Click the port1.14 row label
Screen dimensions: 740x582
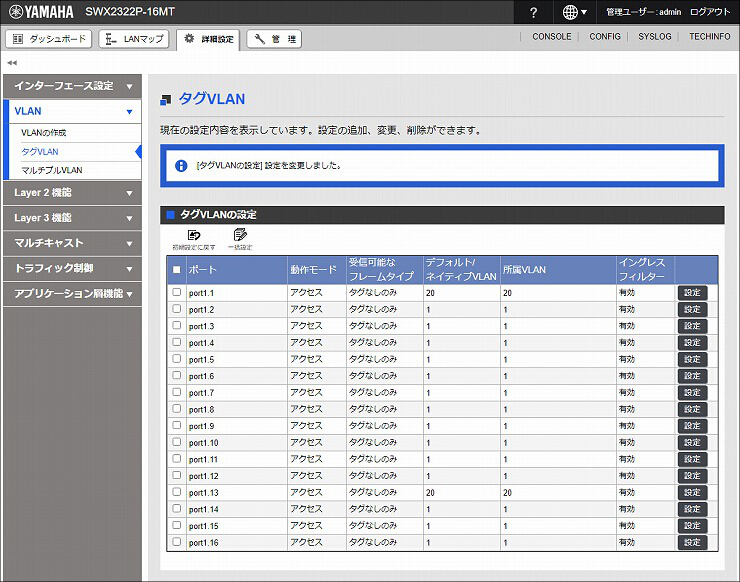(203, 509)
